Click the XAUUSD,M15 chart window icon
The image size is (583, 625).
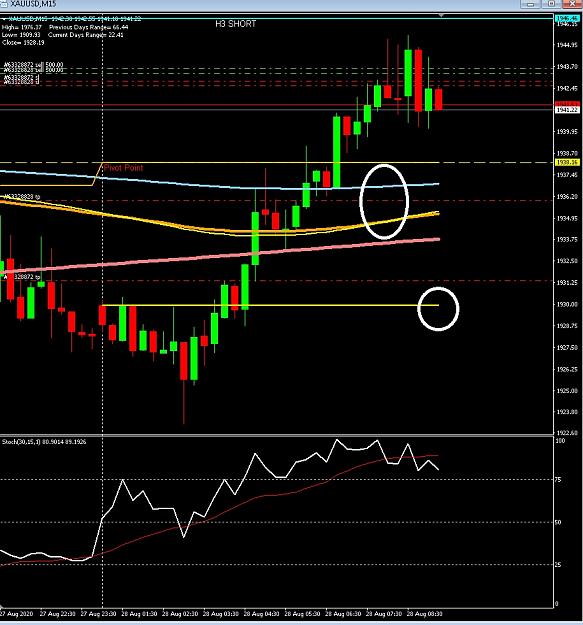[x=3, y=4]
